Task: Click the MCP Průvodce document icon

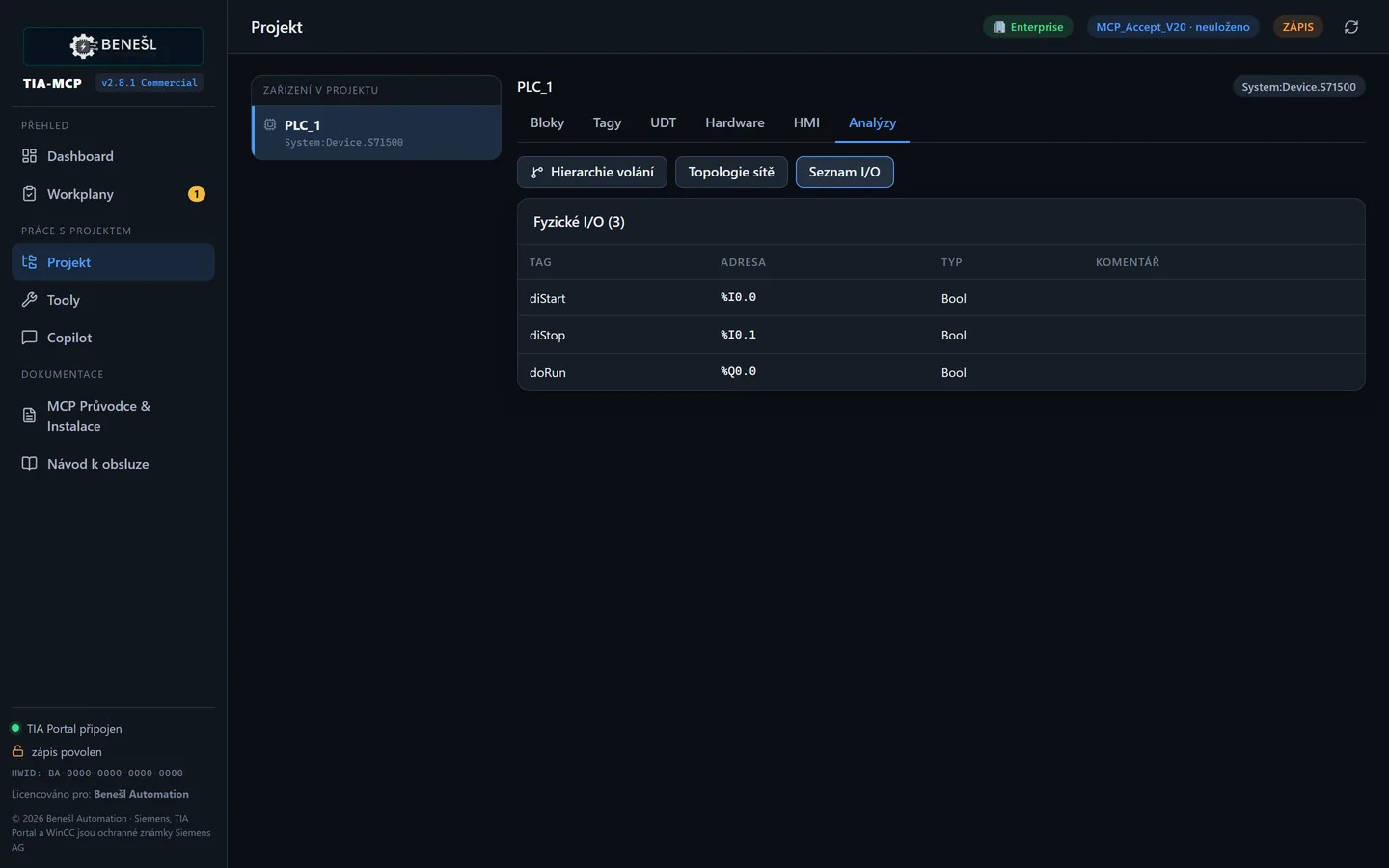Action: click(29, 416)
